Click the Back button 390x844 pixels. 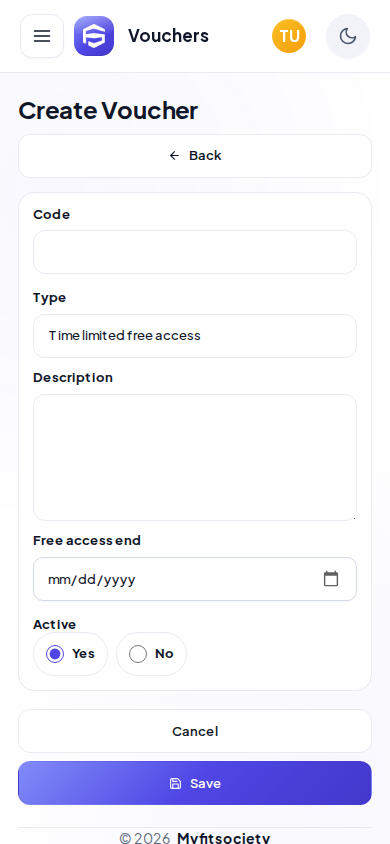point(195,156)
